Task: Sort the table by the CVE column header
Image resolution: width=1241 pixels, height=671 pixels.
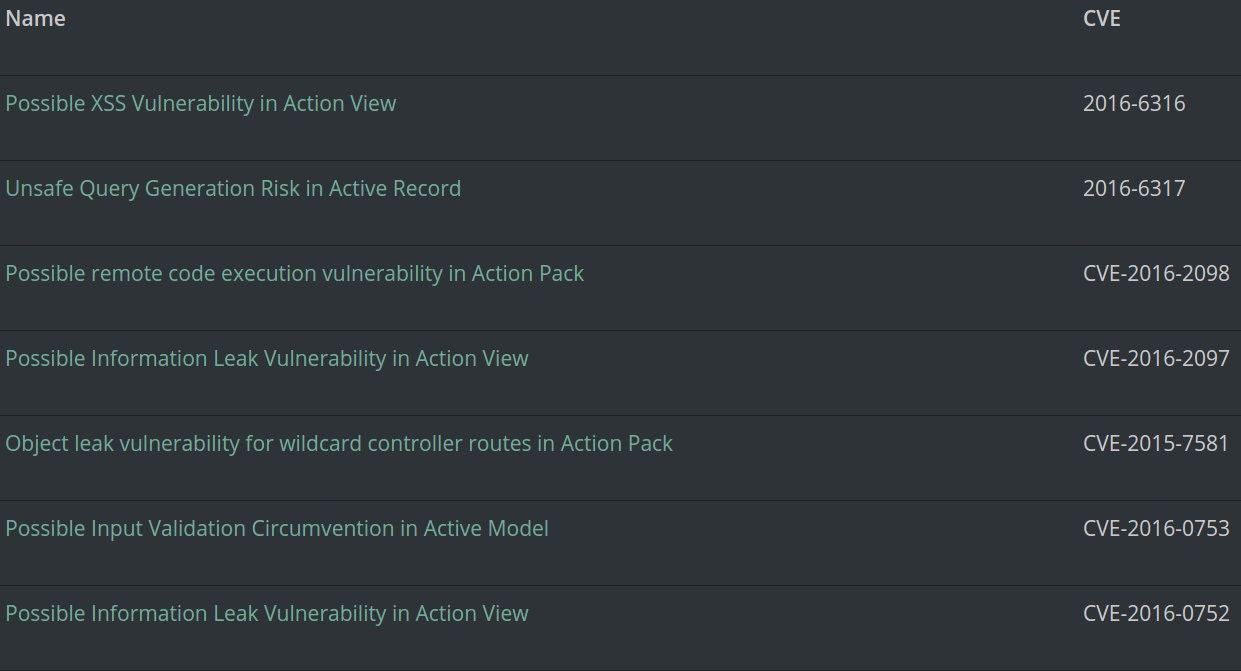Action: (x=1101, y=18)
